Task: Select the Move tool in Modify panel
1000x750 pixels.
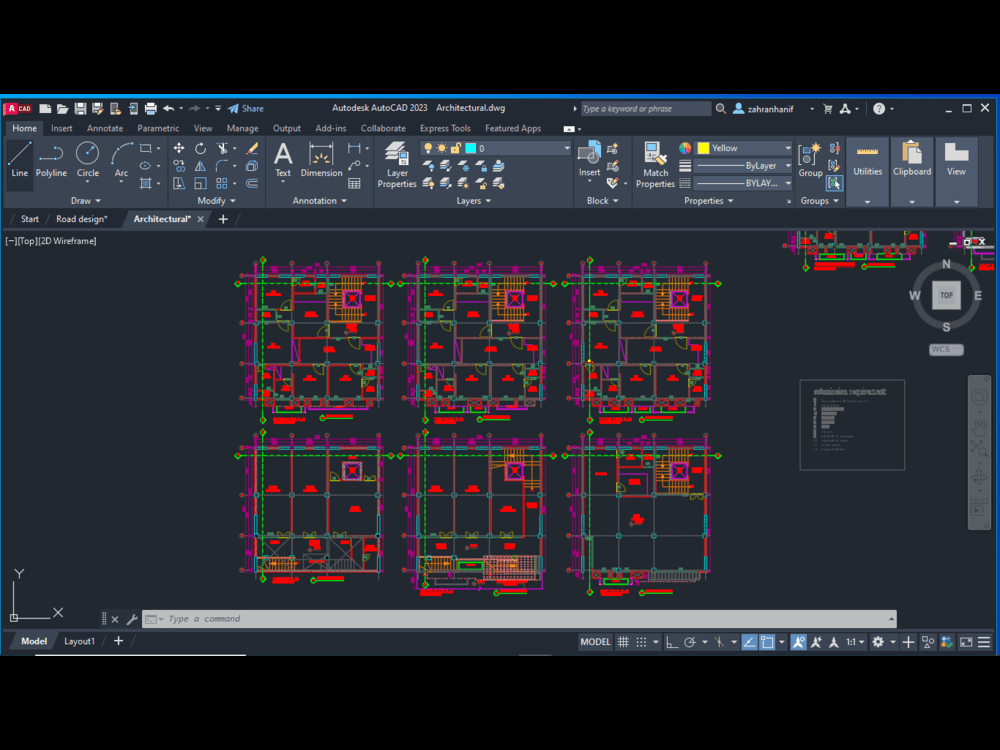Action: pos(179,148)
